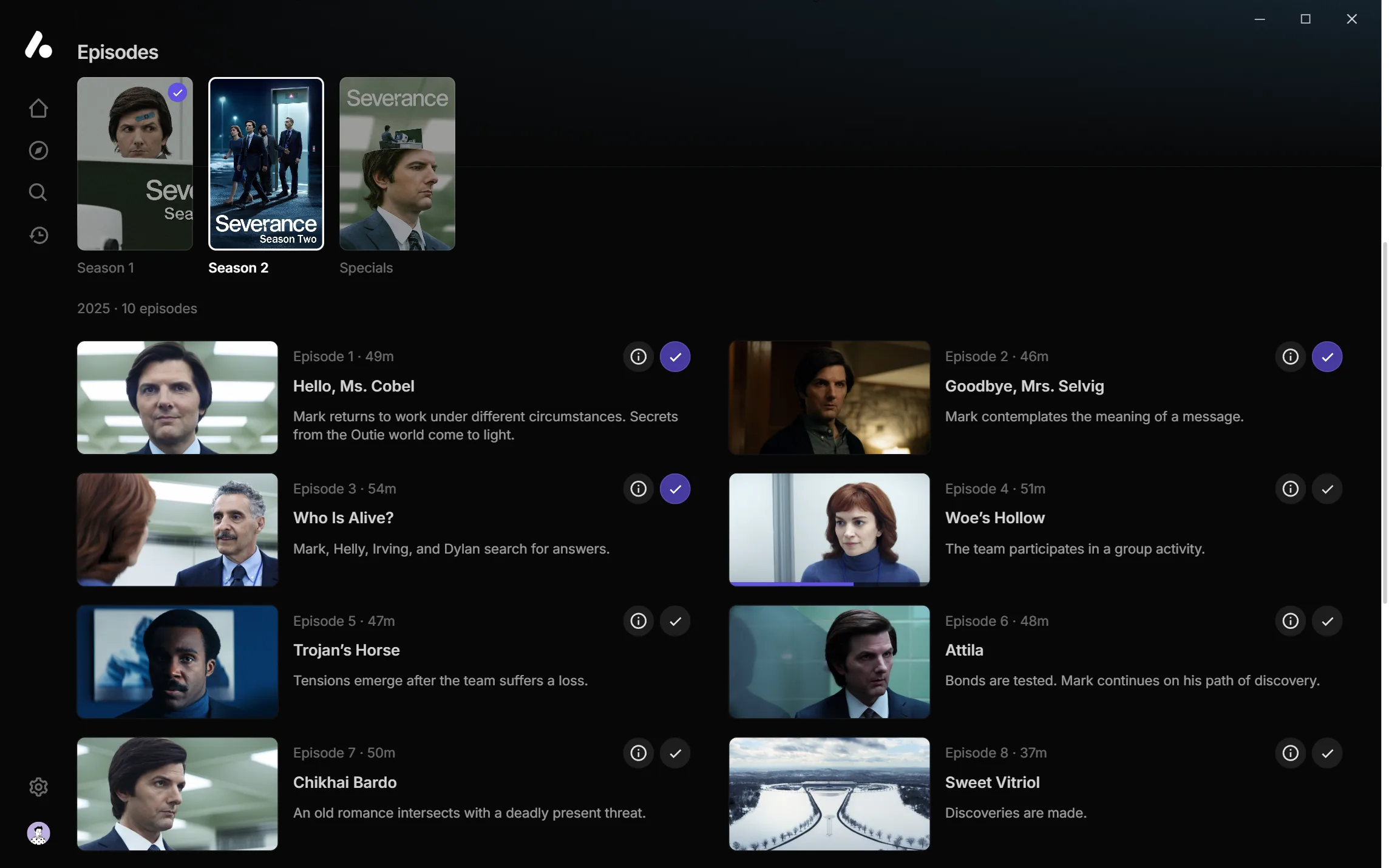This screenshot has height=868, width=1389.
Task: Show info for Episode 5 Trojan's Horse
Action: point(638,621)
